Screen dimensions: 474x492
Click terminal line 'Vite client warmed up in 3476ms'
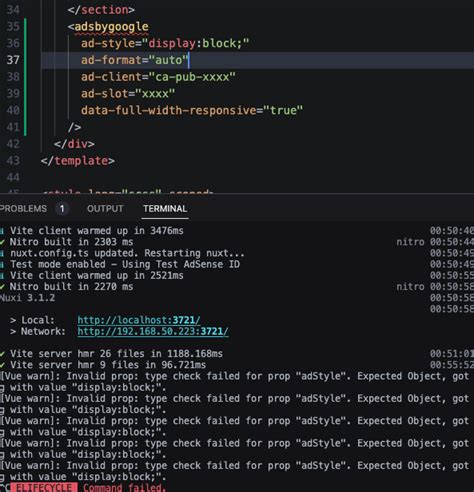[97, 231]
